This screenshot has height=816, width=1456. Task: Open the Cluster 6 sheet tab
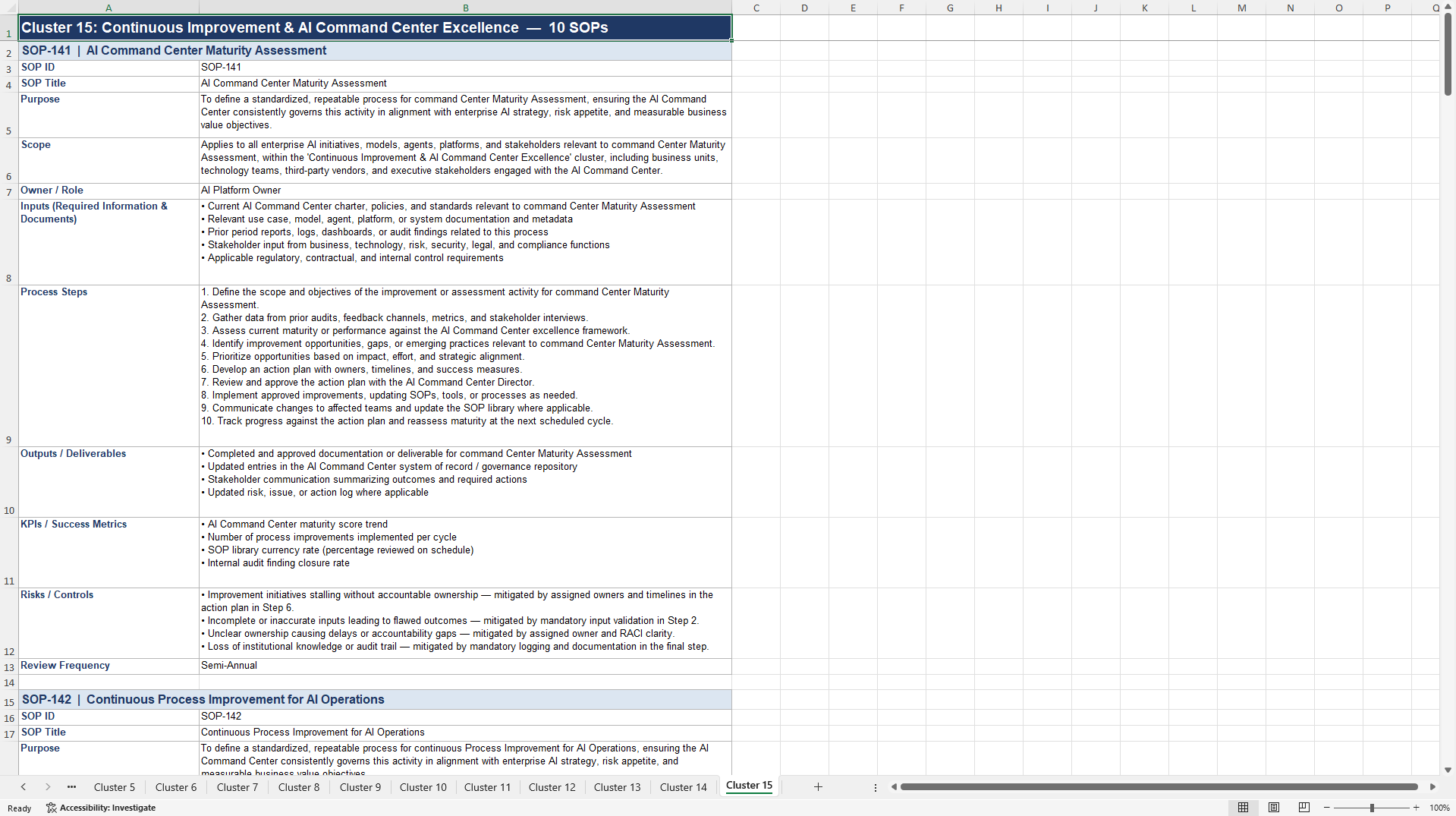coord(176,787)
